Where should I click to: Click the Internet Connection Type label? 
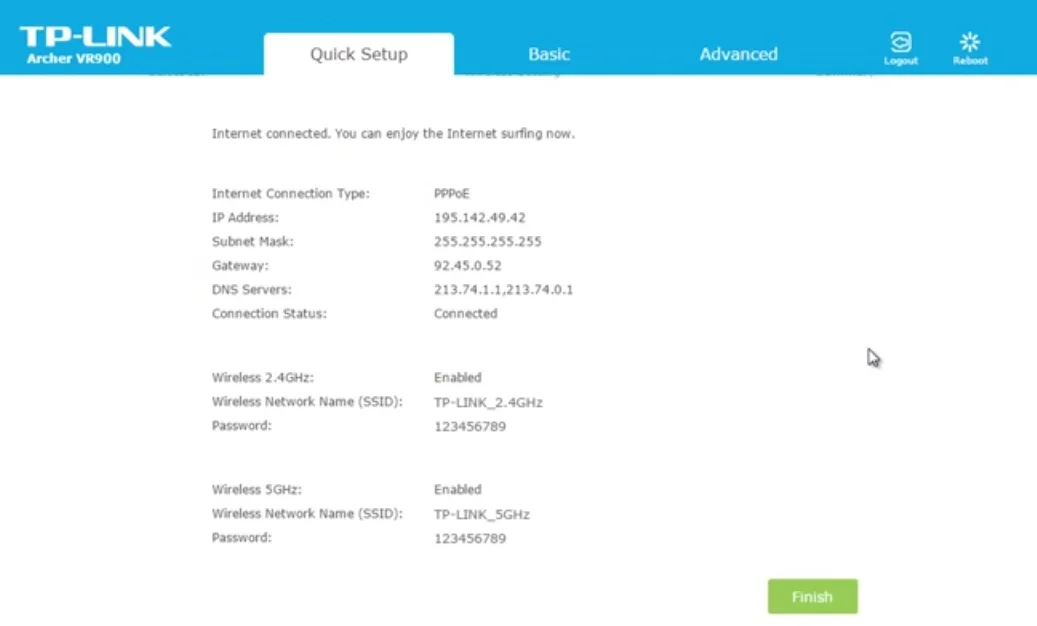[x=290, y=194]
